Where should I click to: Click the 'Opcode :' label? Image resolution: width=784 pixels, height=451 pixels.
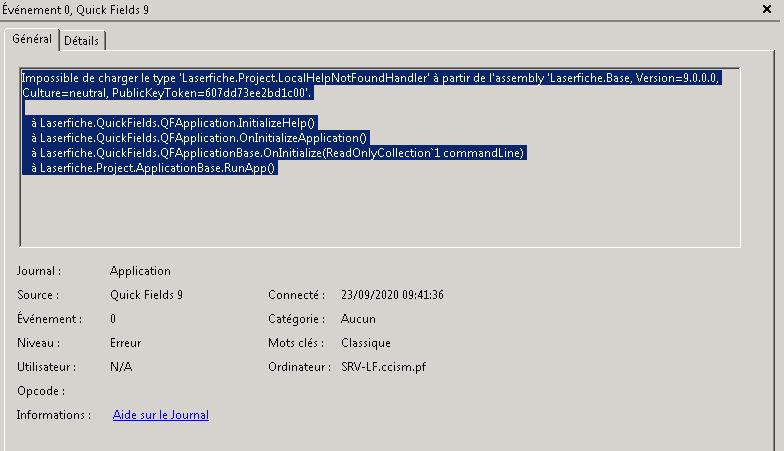click(41, 391)
